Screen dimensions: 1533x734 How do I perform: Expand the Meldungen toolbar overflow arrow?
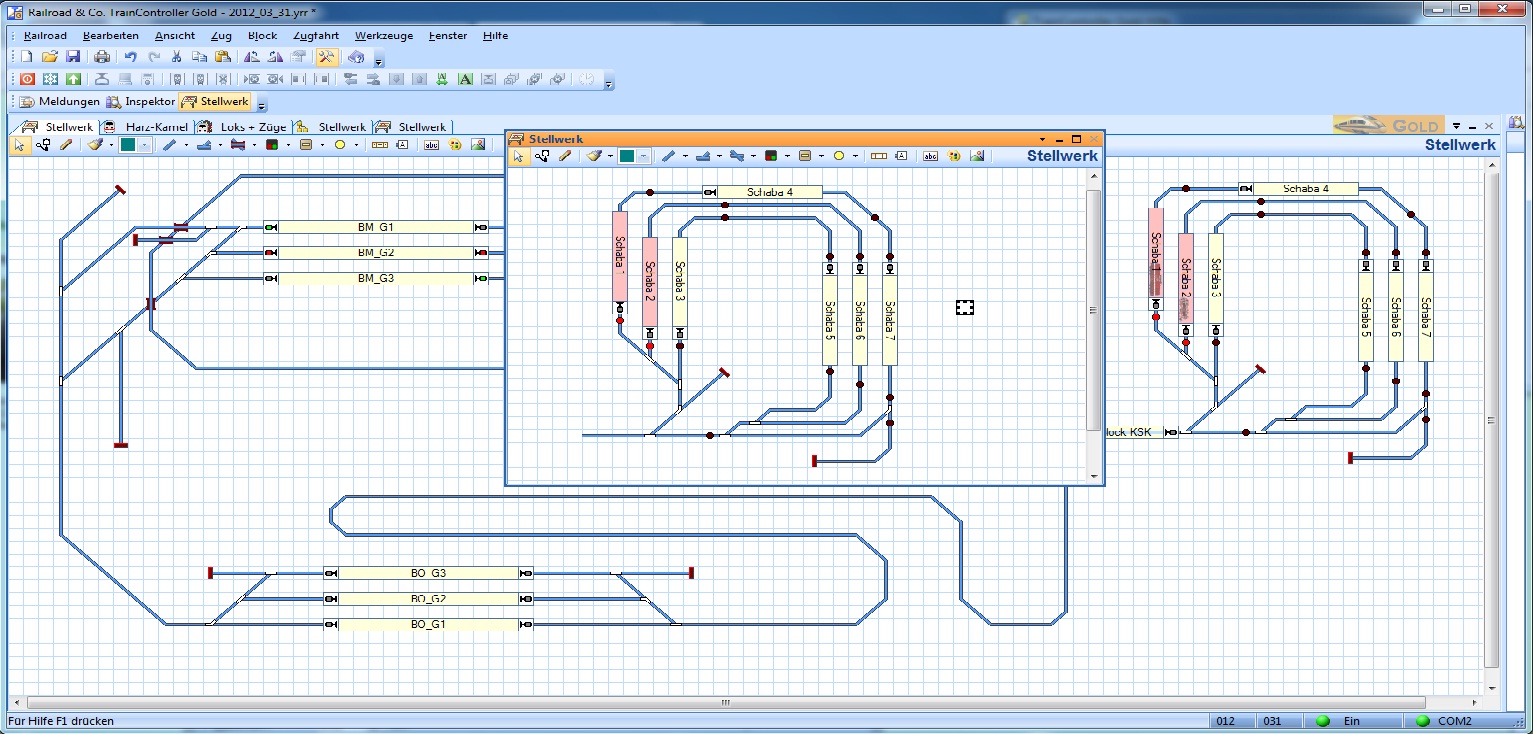pos(262,106)
